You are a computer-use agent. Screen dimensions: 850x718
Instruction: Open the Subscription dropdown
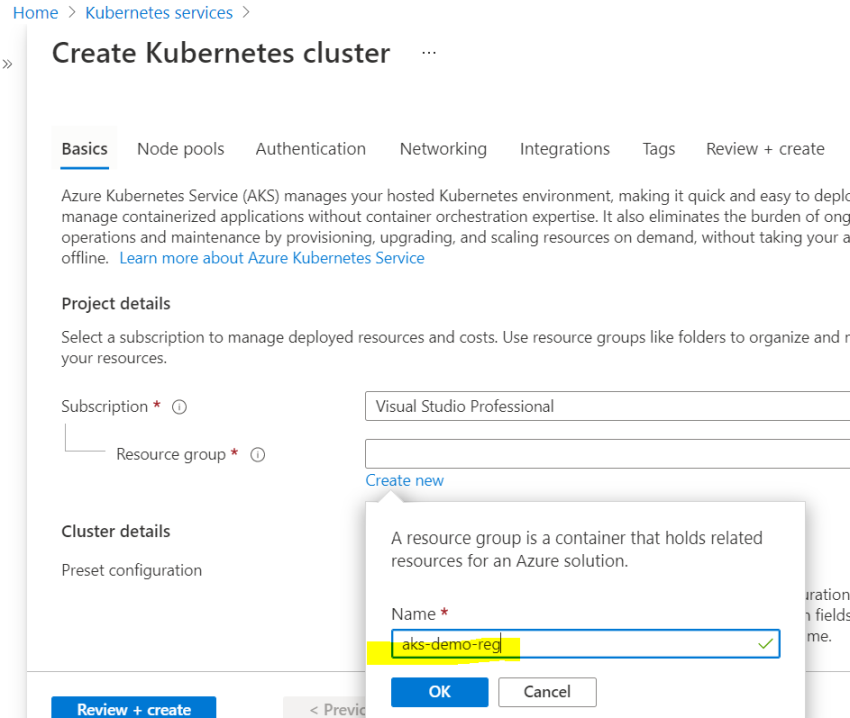coord(600,406)
